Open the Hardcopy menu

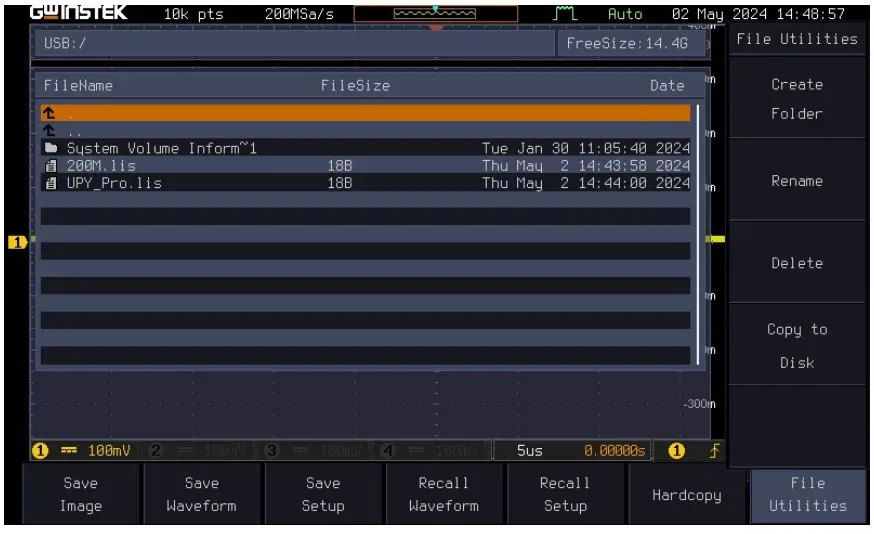pyautogui.click(x=687, y=495)
